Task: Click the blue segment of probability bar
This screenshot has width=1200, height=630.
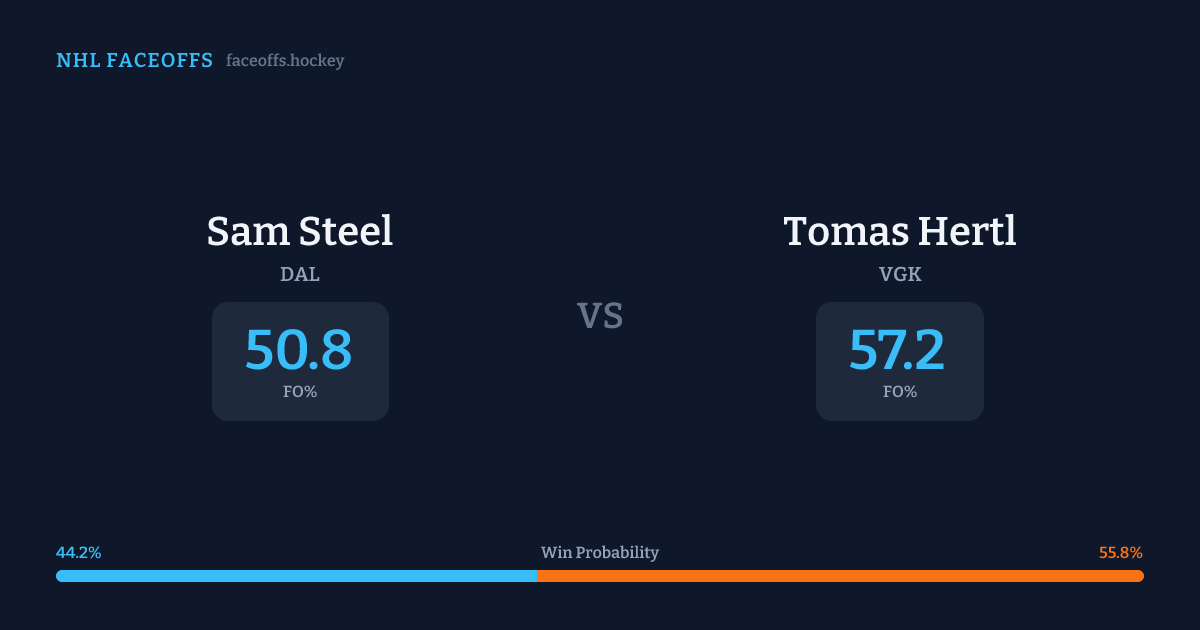Action: (296, 576)
